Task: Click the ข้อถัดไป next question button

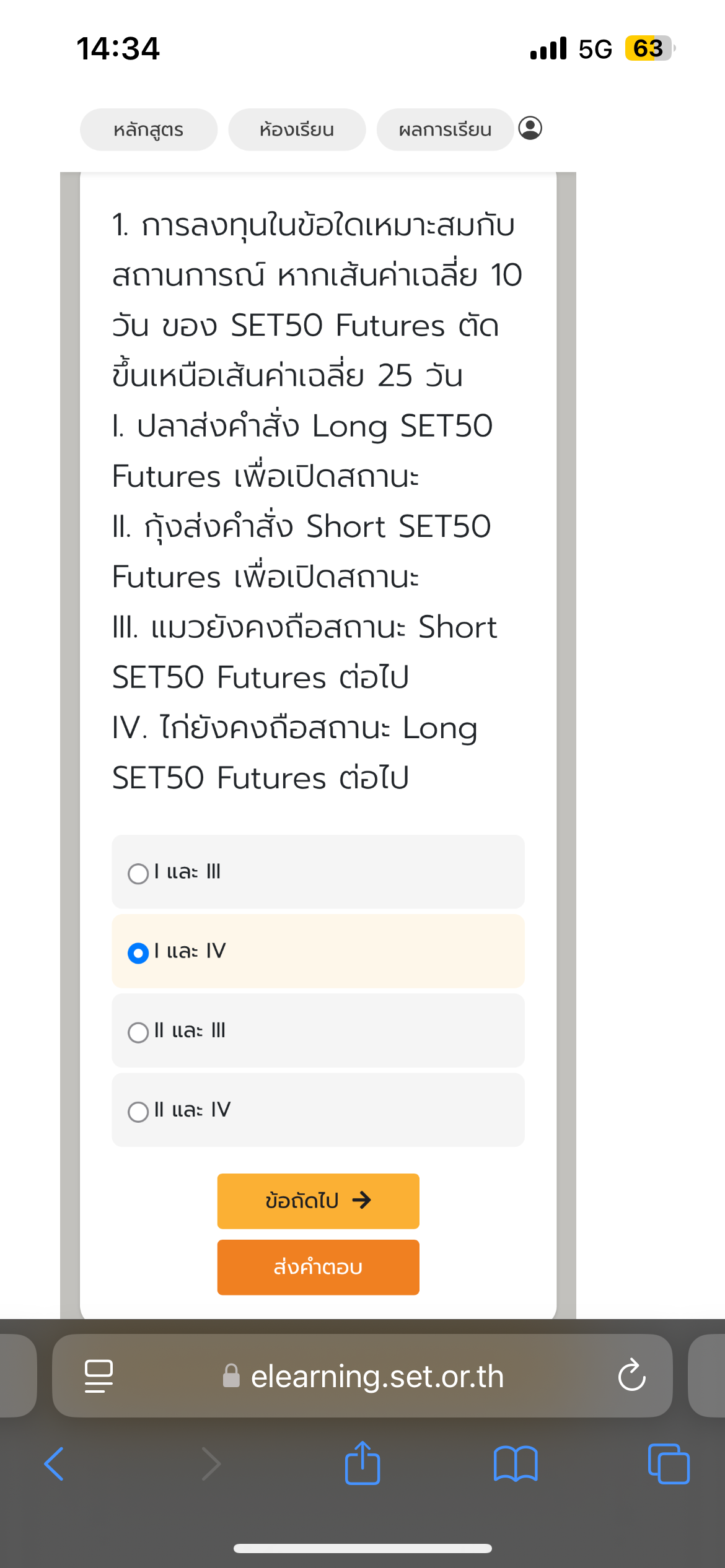Action: 318,1201
